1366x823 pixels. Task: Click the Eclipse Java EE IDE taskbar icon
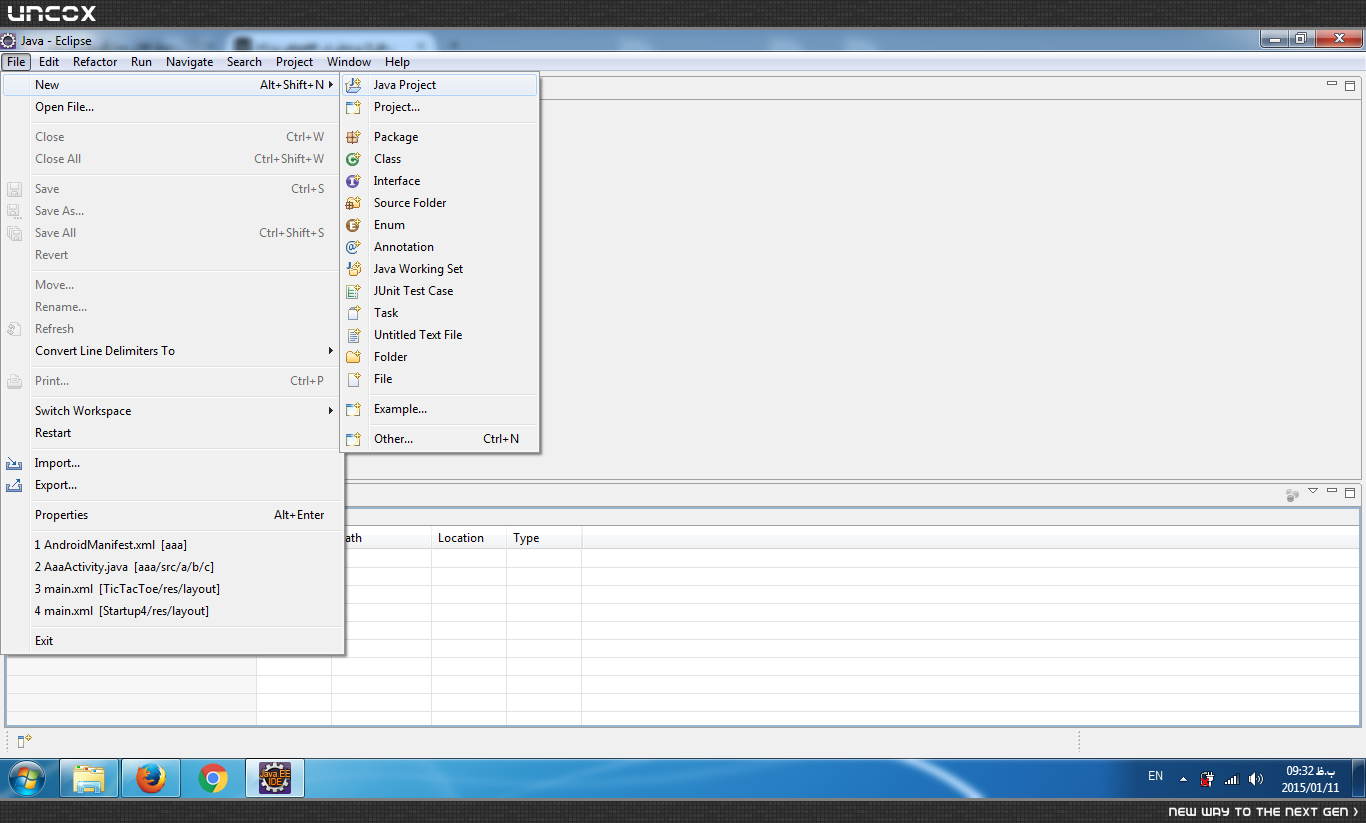pyautogui.click(x=275, y=778)
